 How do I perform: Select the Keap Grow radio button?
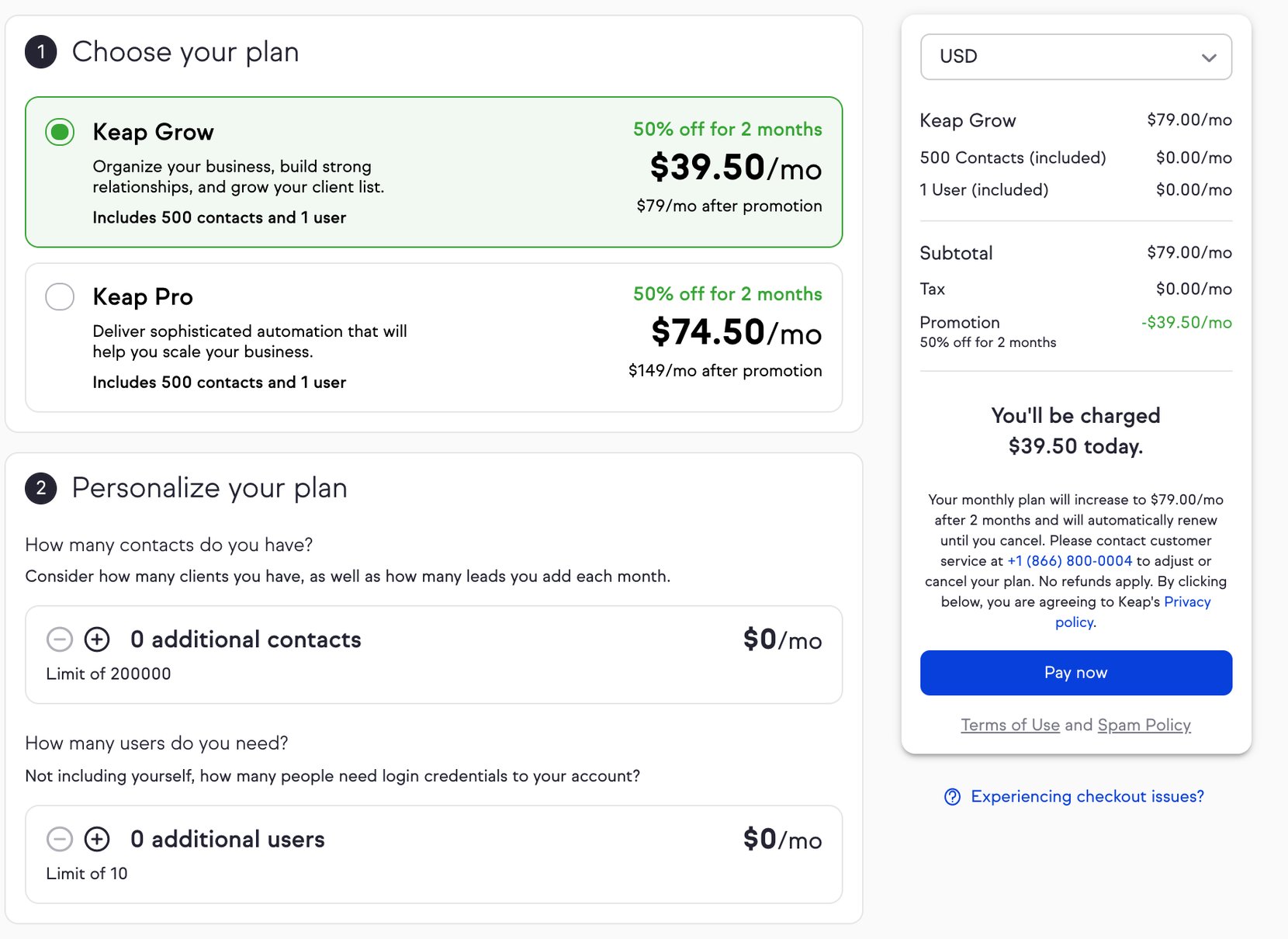pyautogui.click(x=60, y=132)
